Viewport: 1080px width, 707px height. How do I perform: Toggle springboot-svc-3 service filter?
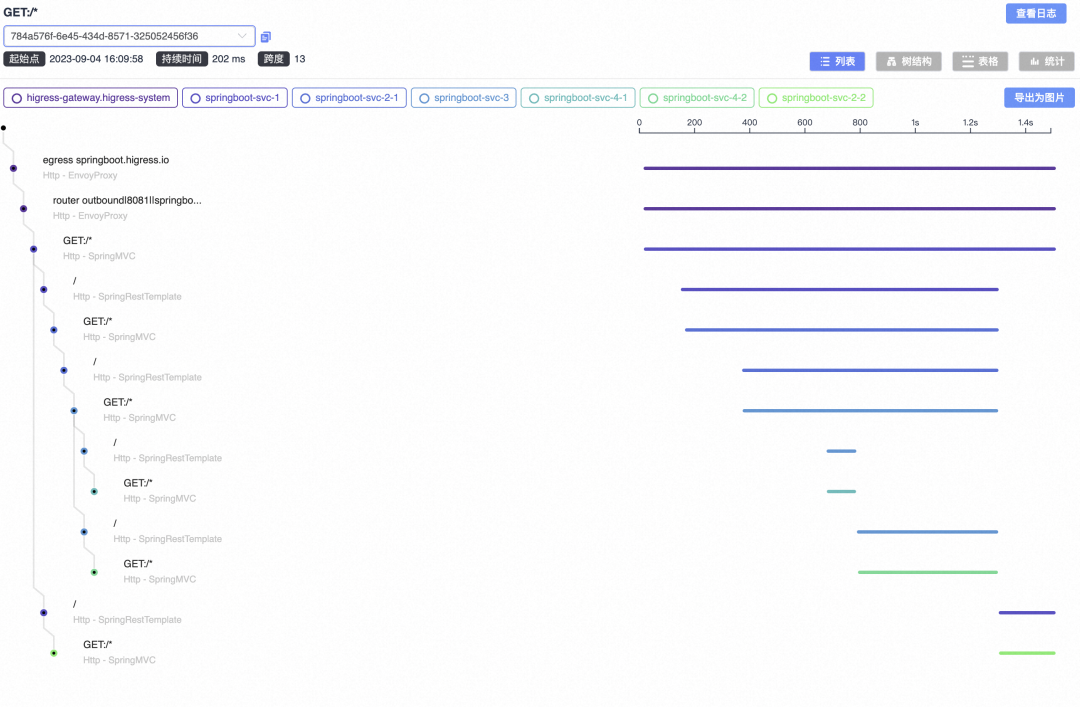[464, 98]
